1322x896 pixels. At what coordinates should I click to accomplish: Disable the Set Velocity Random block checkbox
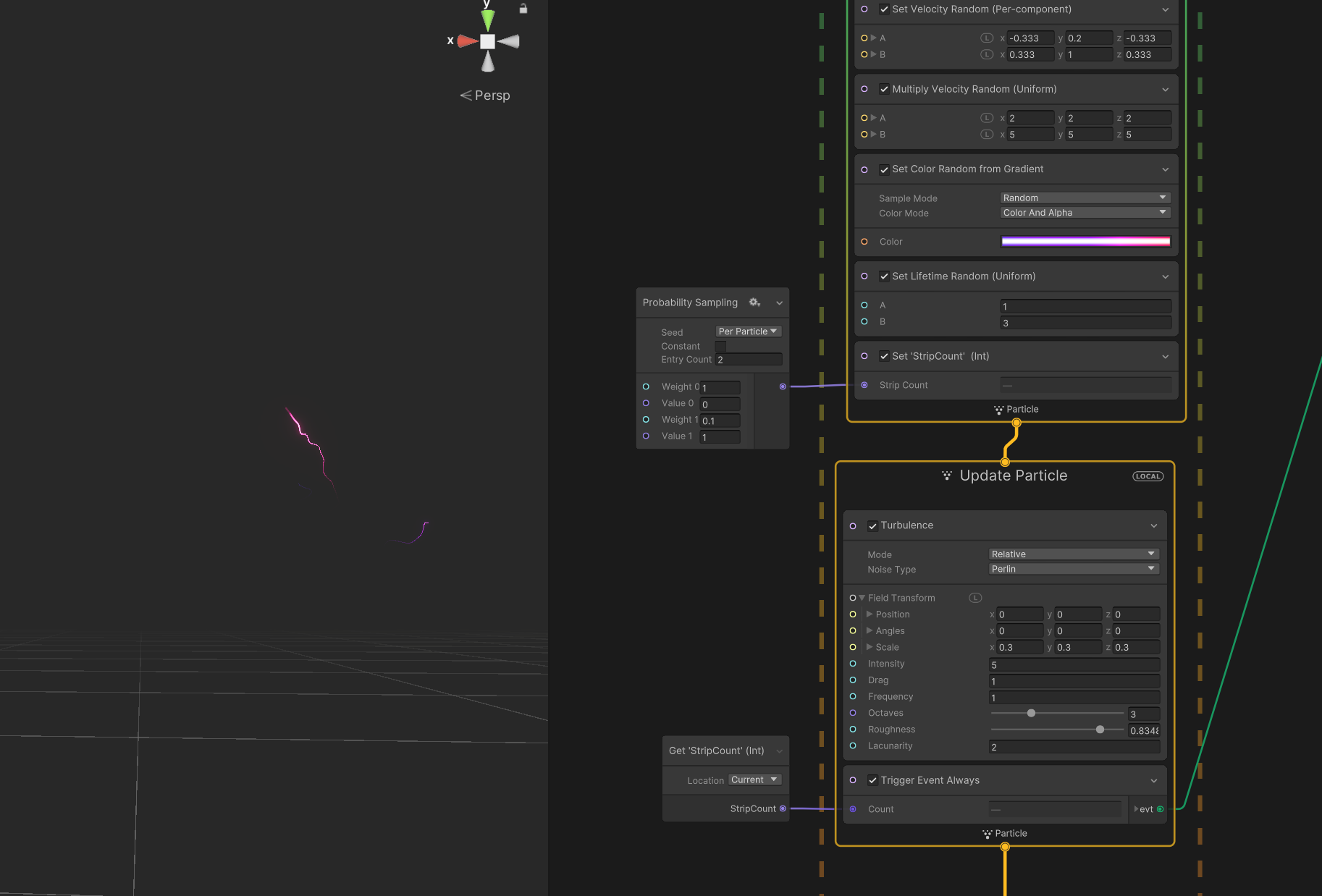(x=884, y=9)
